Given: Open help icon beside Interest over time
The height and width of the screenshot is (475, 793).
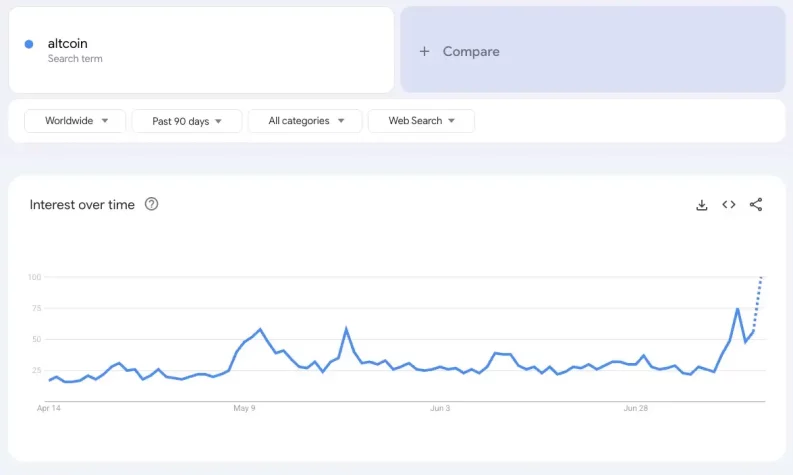Looking at the screenshot, I should [x=152, y=204].
